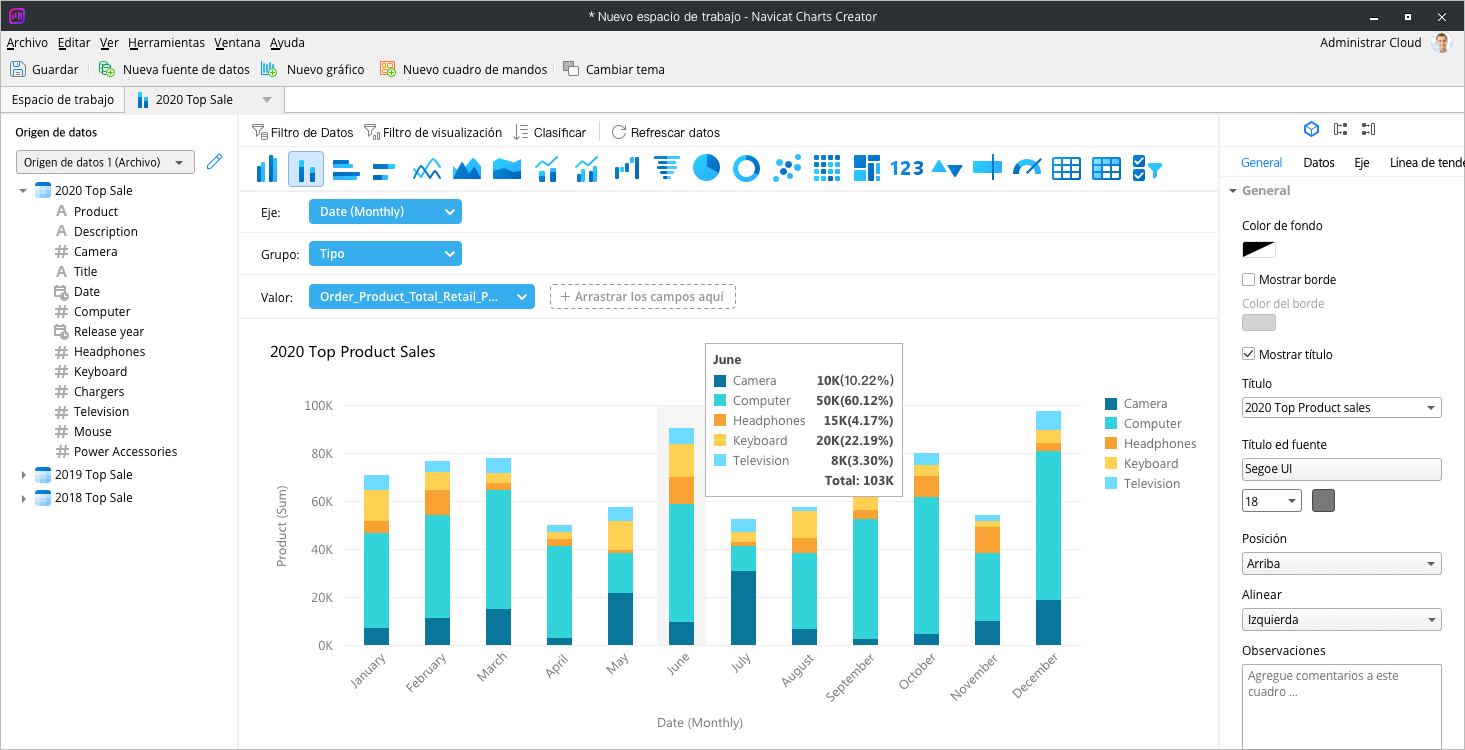
Task: Open the Herramientas menu
Action: [x=166, y=42]
